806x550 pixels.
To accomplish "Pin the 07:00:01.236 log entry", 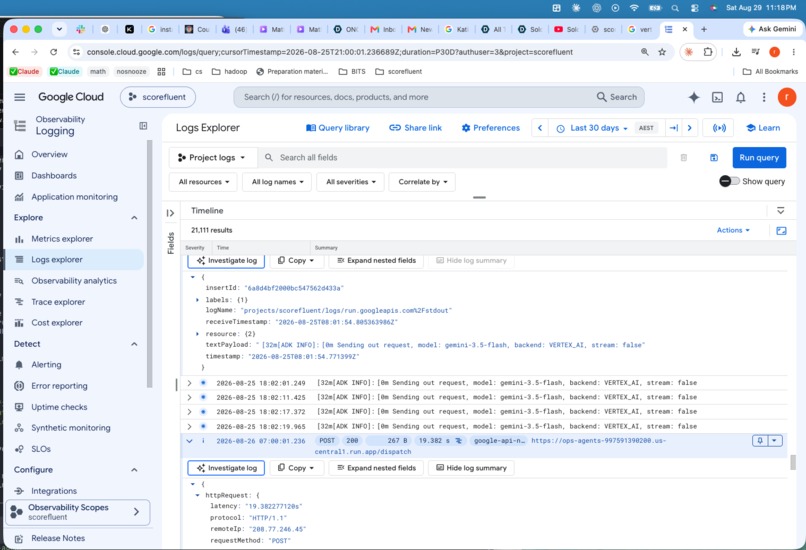I will (x=760, y=441).
